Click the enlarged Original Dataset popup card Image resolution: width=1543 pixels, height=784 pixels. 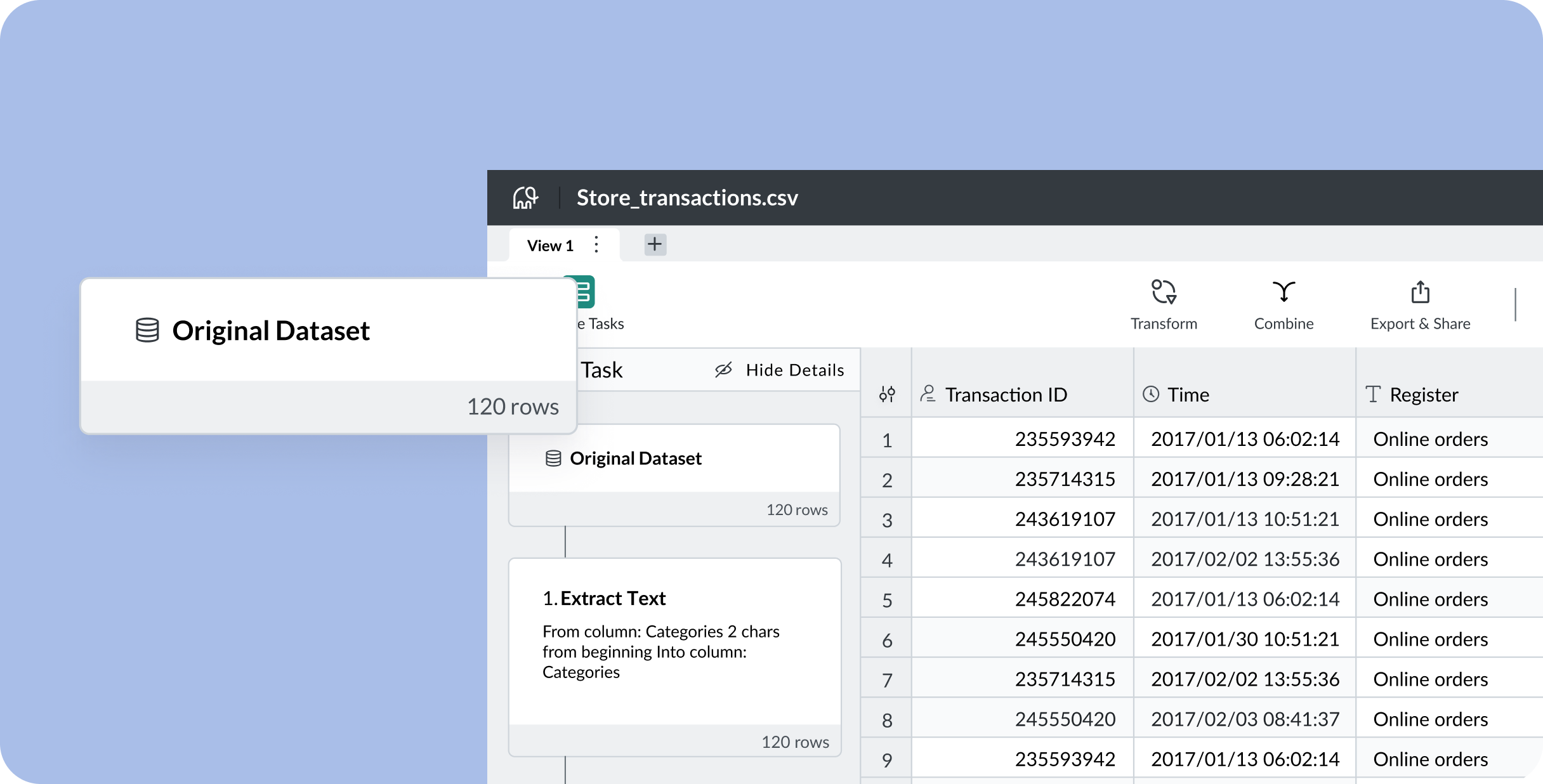coord(328,355)
